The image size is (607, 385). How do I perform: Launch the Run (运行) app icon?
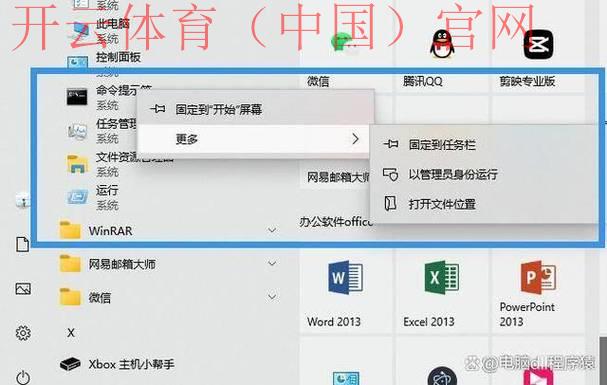click(x=77, y=197)
